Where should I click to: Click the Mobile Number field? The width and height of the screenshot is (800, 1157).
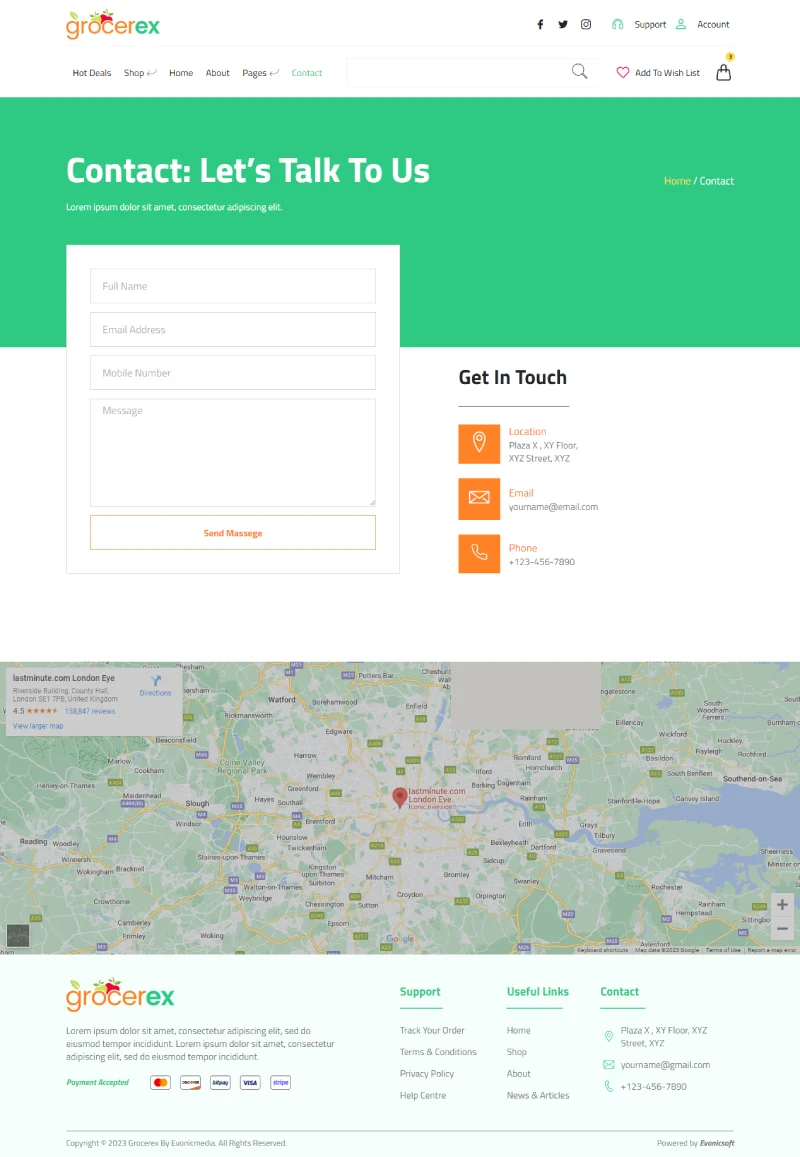coord(232,373)
